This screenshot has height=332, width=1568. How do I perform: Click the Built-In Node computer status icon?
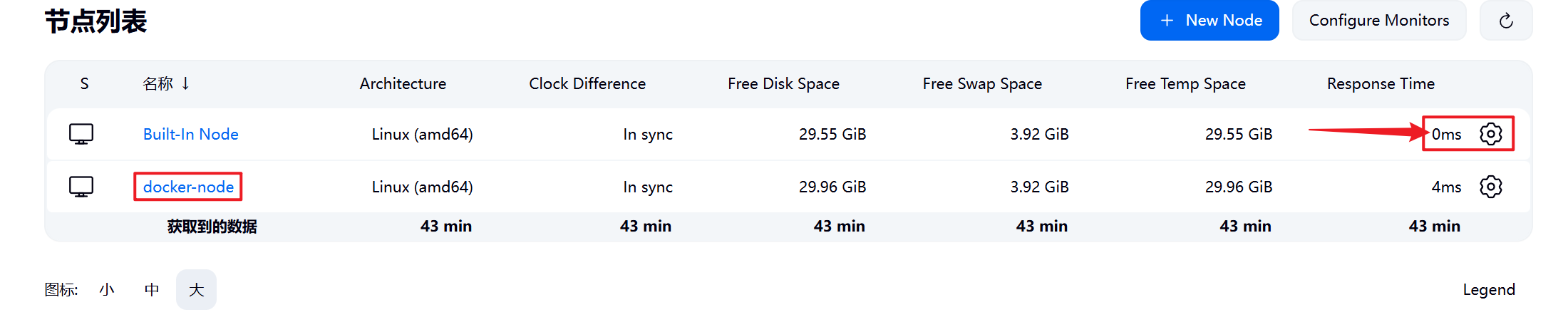click(81, 134)
